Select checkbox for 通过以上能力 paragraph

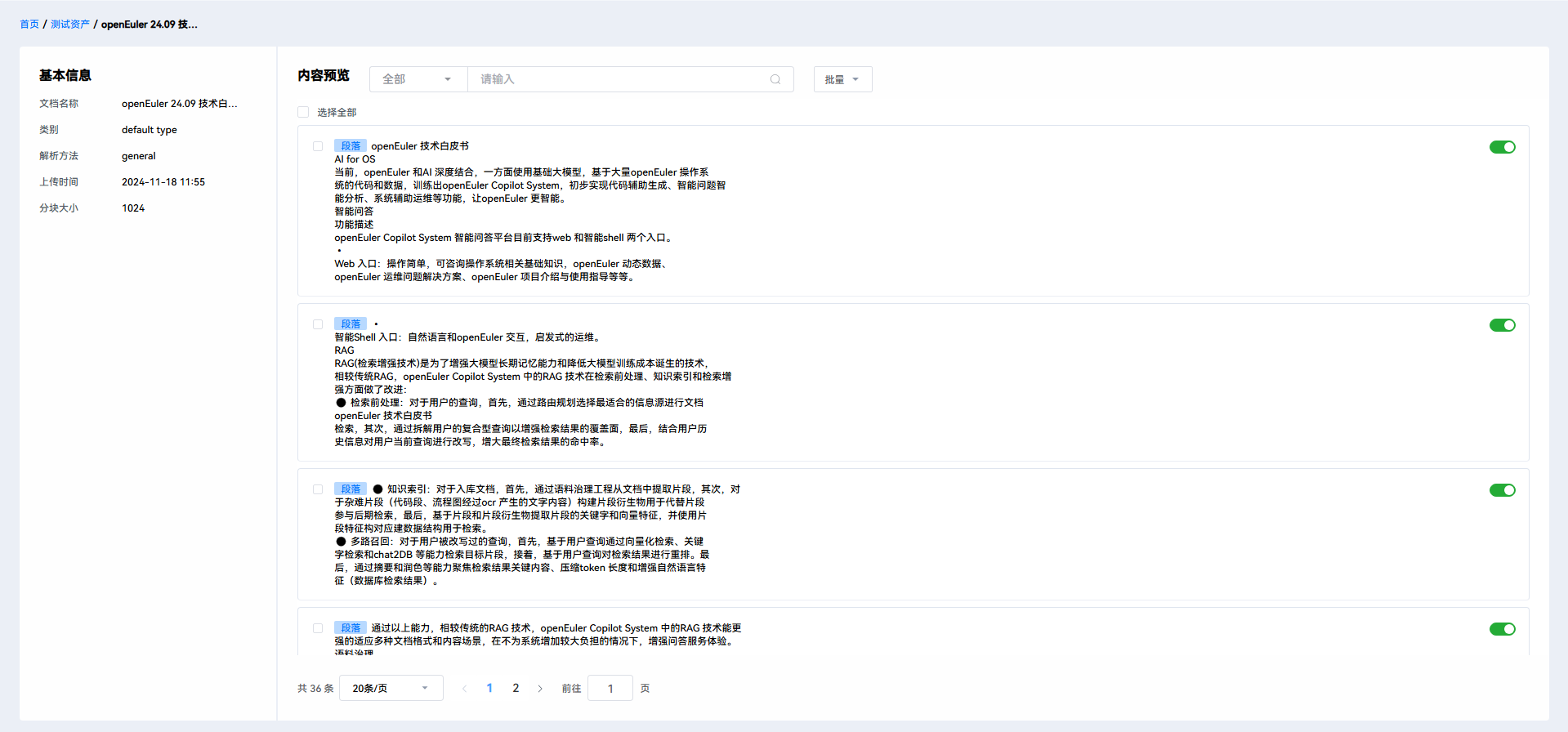coord(318,628)
